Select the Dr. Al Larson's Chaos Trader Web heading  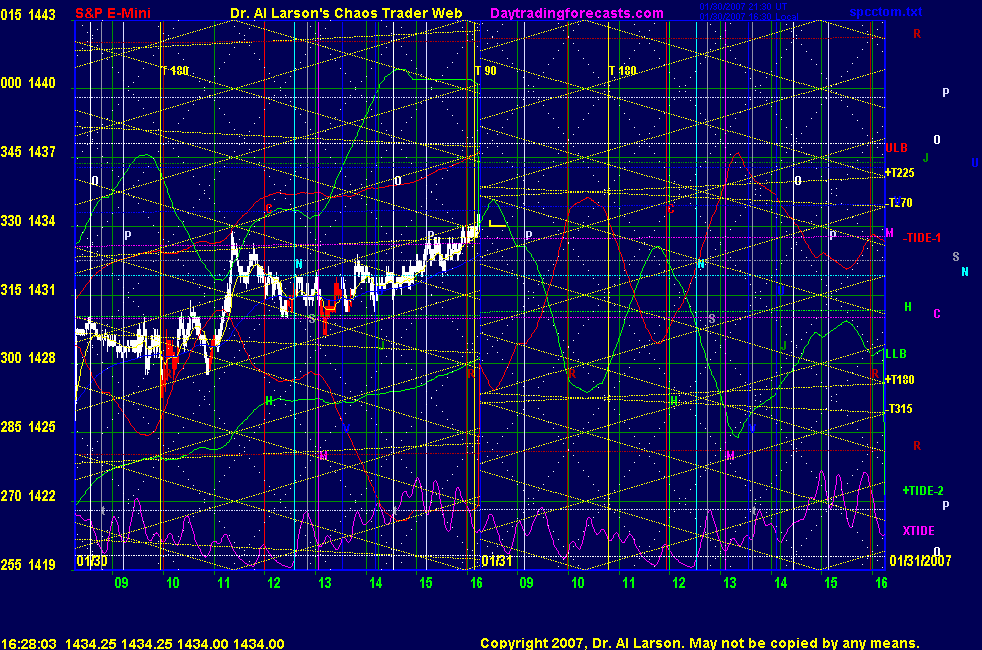pyautogui.click(x=346, y=13)
